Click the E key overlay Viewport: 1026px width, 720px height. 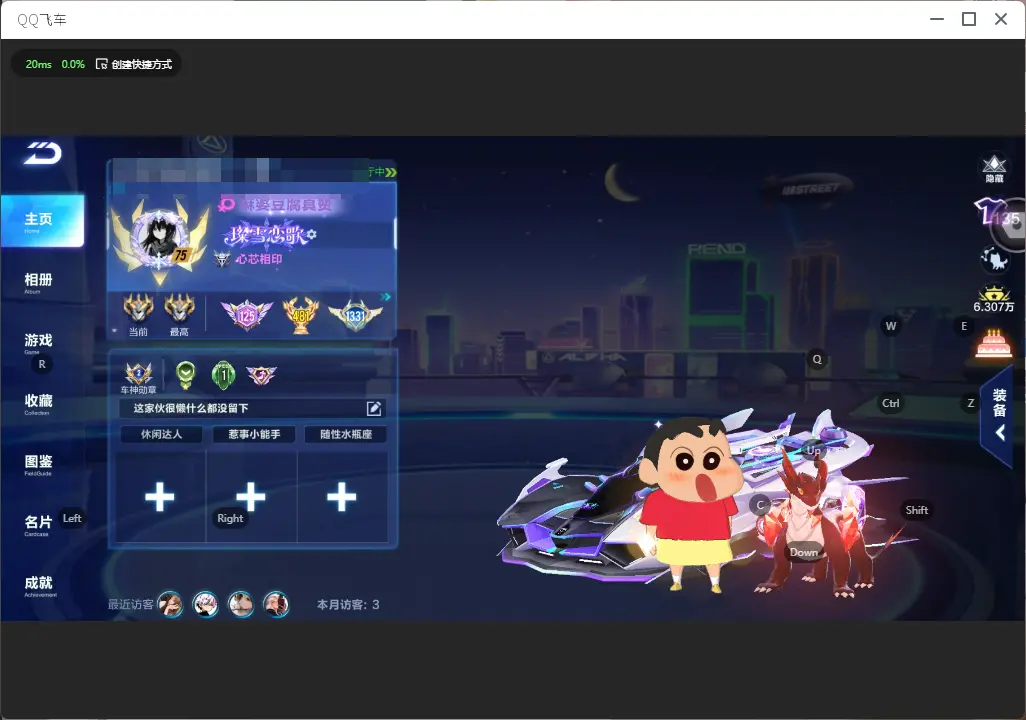click(x=964, y=326)
